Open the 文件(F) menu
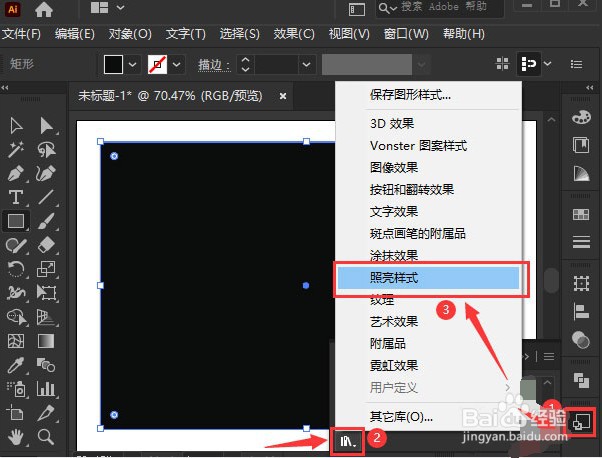This screenshot has width=602, height=458. point(21,34)
